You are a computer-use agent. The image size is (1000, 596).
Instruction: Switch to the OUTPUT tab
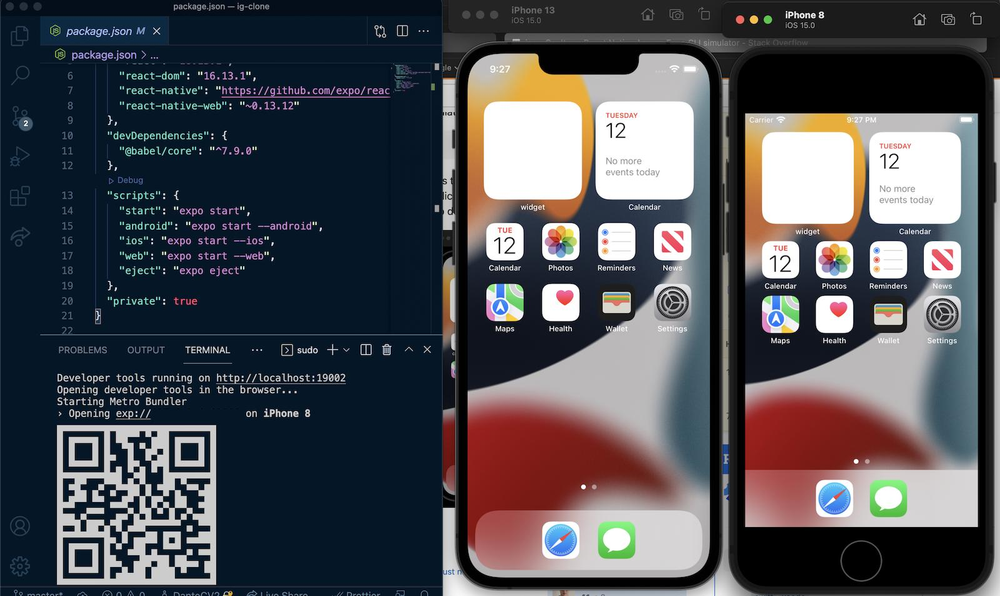coord(145,349)
